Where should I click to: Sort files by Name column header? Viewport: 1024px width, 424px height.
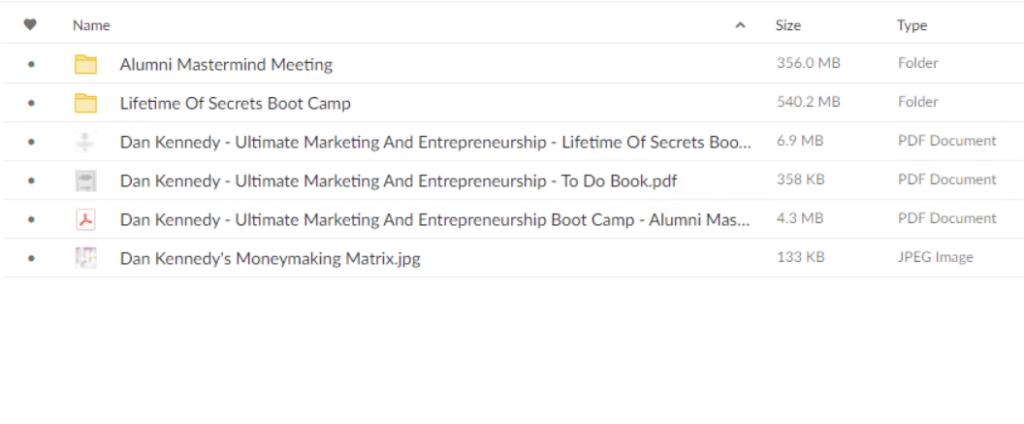click(x=91, y=25)
